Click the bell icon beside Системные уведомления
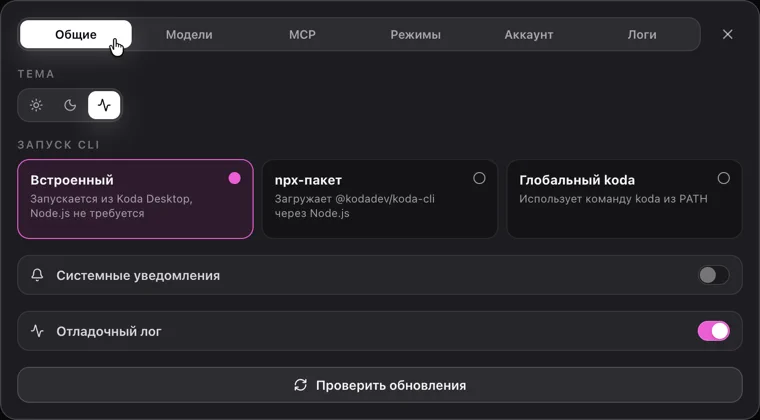Screen dimensions: 760x420 pos(37,275)
